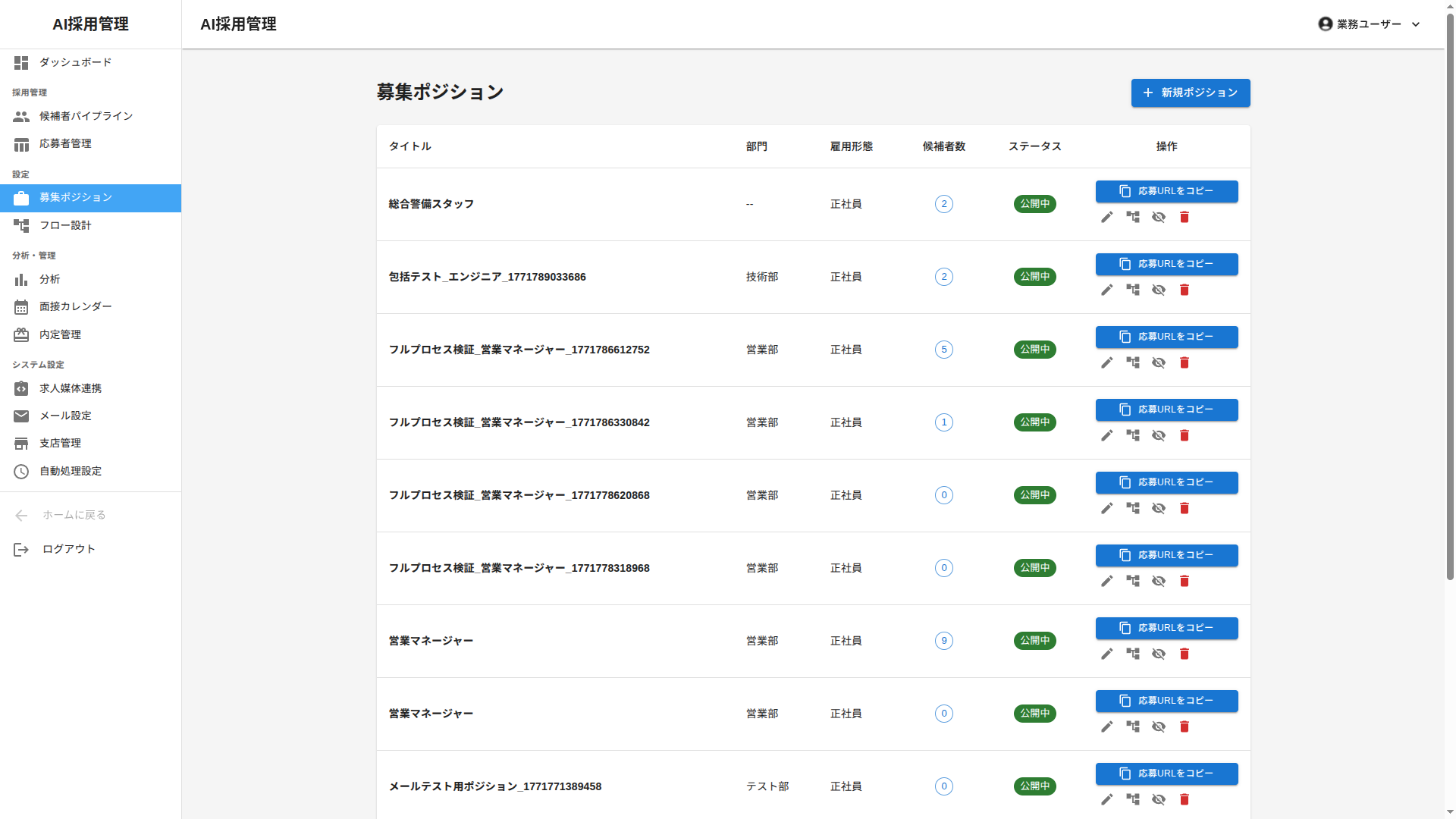Open 面接カレンダー via the calendar icon
This screenshot has width=1456, height=819.
[x=21, y=307]
